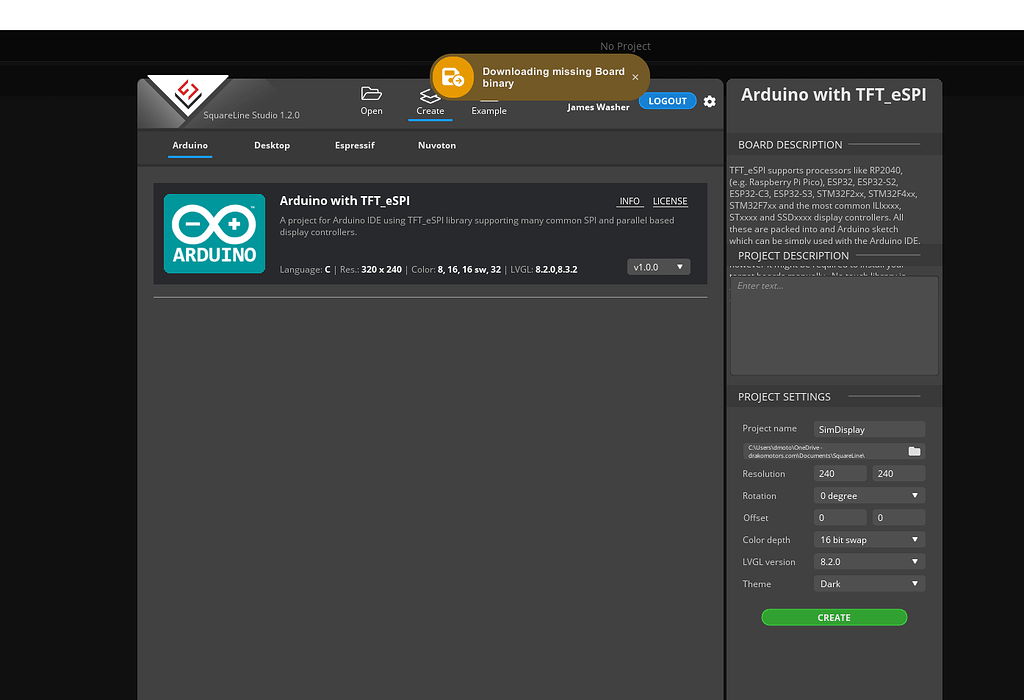View the LICENSE for the Arduino project
1024x700 pixels.
(x=669, y=201)
